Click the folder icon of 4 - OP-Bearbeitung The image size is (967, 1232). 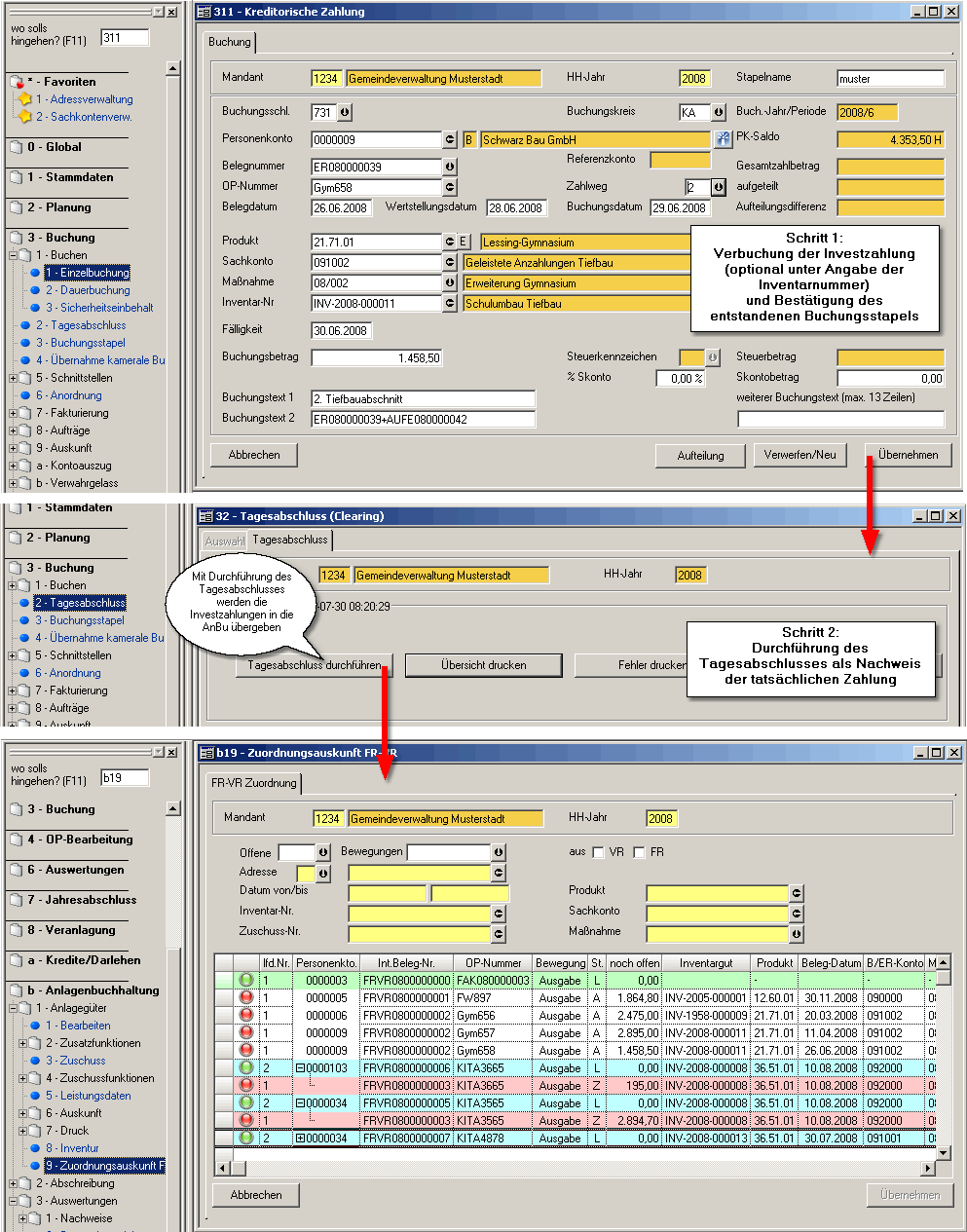(16, 840)
